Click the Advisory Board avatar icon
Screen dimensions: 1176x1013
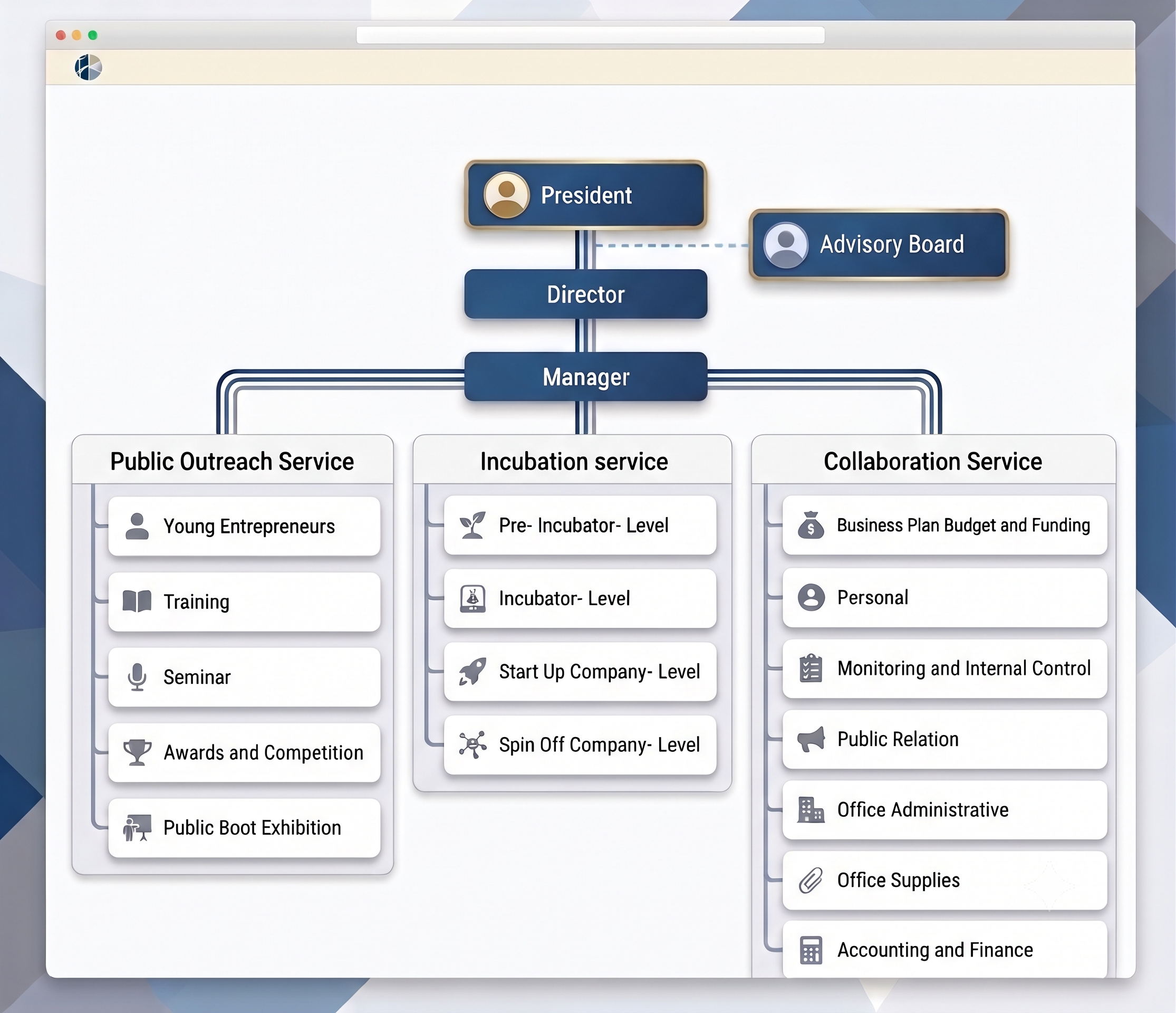[x=786, y=245]
